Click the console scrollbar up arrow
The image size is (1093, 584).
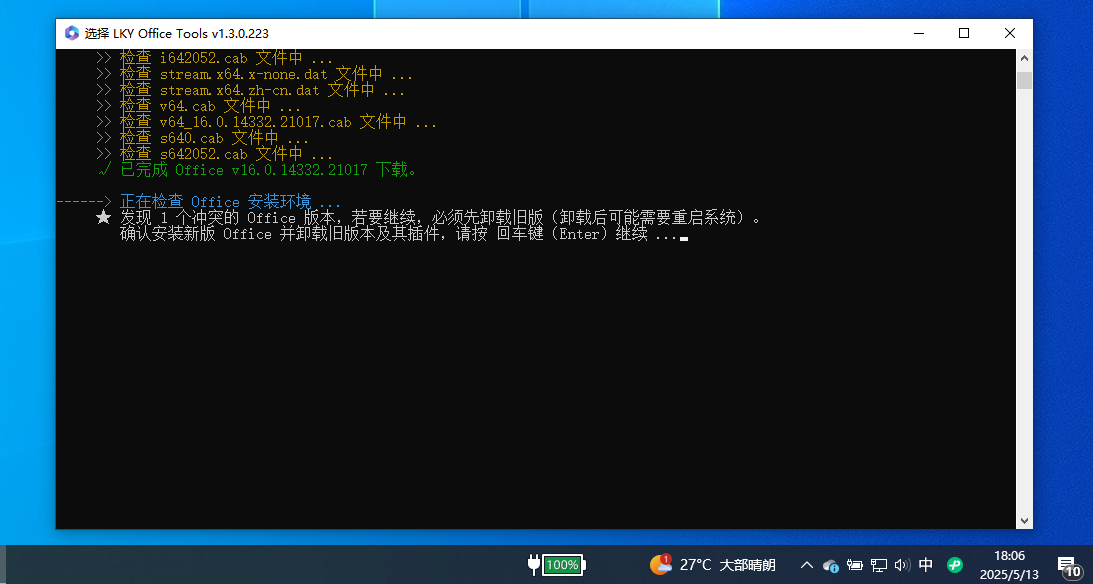pos(1024,59)
